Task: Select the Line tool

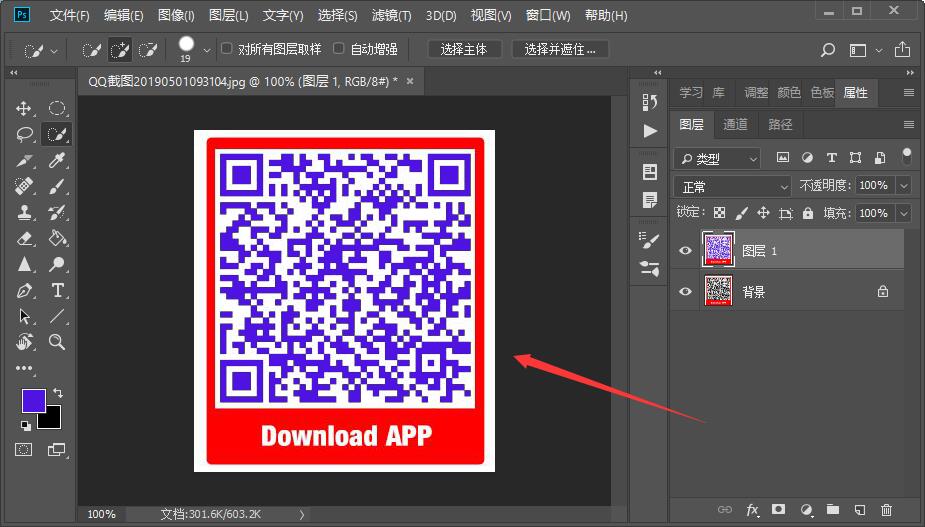Action: click(x=57, y=316)
